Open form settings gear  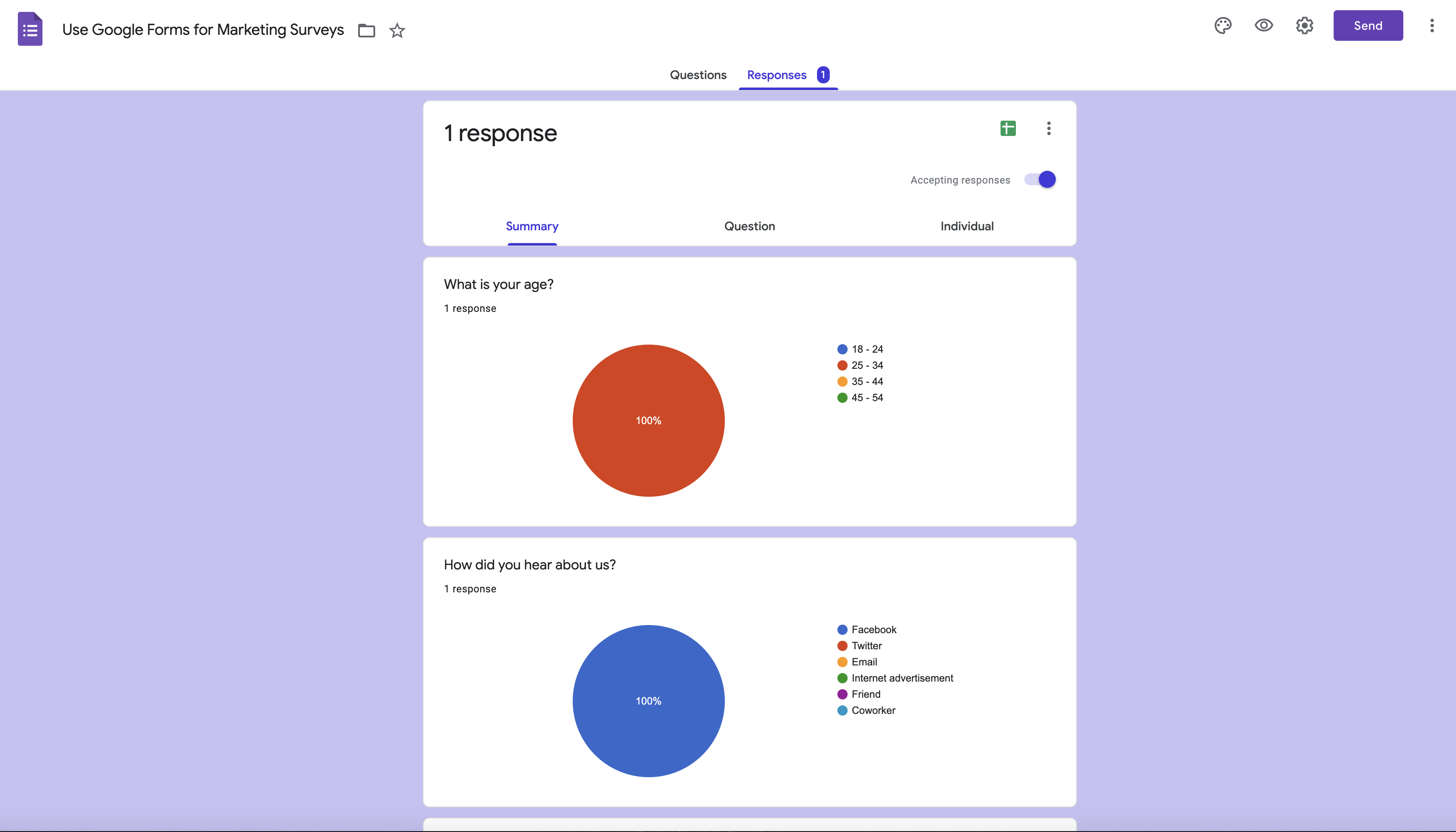[1304, 26]
